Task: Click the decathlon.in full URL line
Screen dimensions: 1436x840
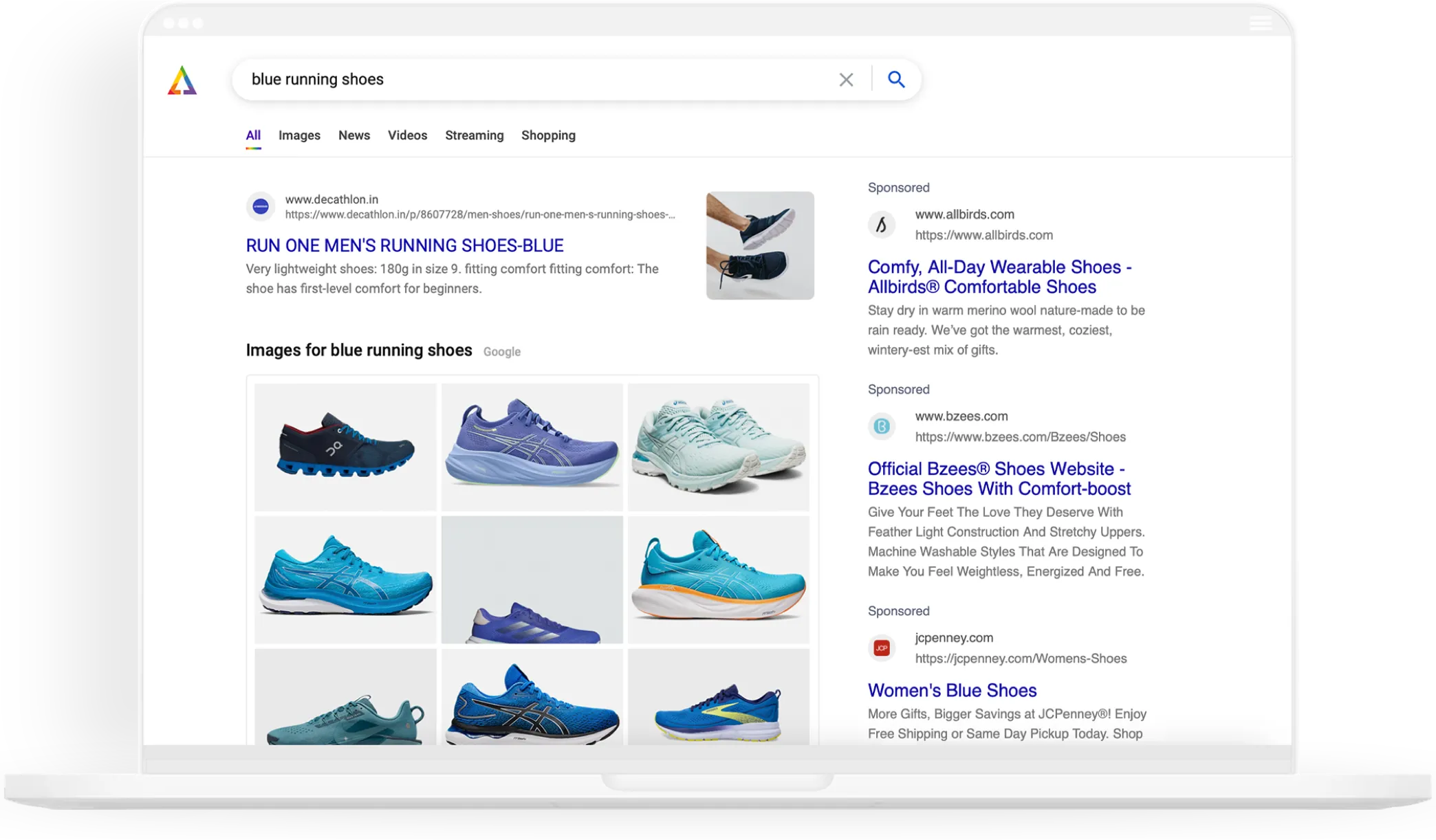Action: click(x=480, y=214)
